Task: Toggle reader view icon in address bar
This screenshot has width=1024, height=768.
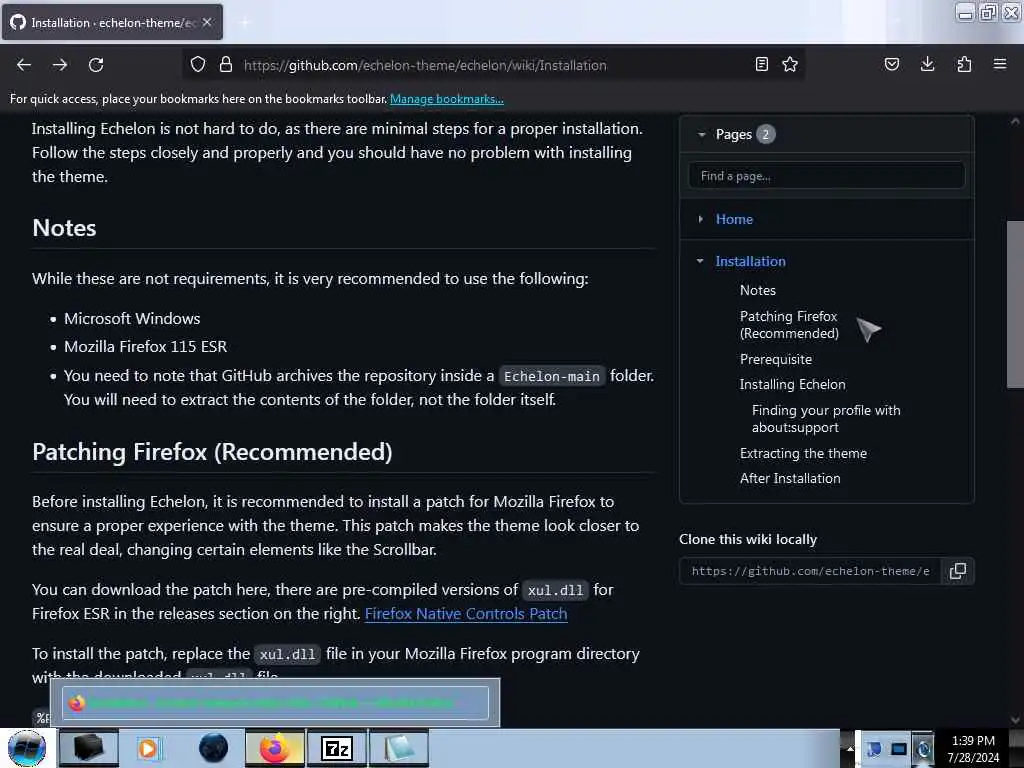Action: coord(761,64)
